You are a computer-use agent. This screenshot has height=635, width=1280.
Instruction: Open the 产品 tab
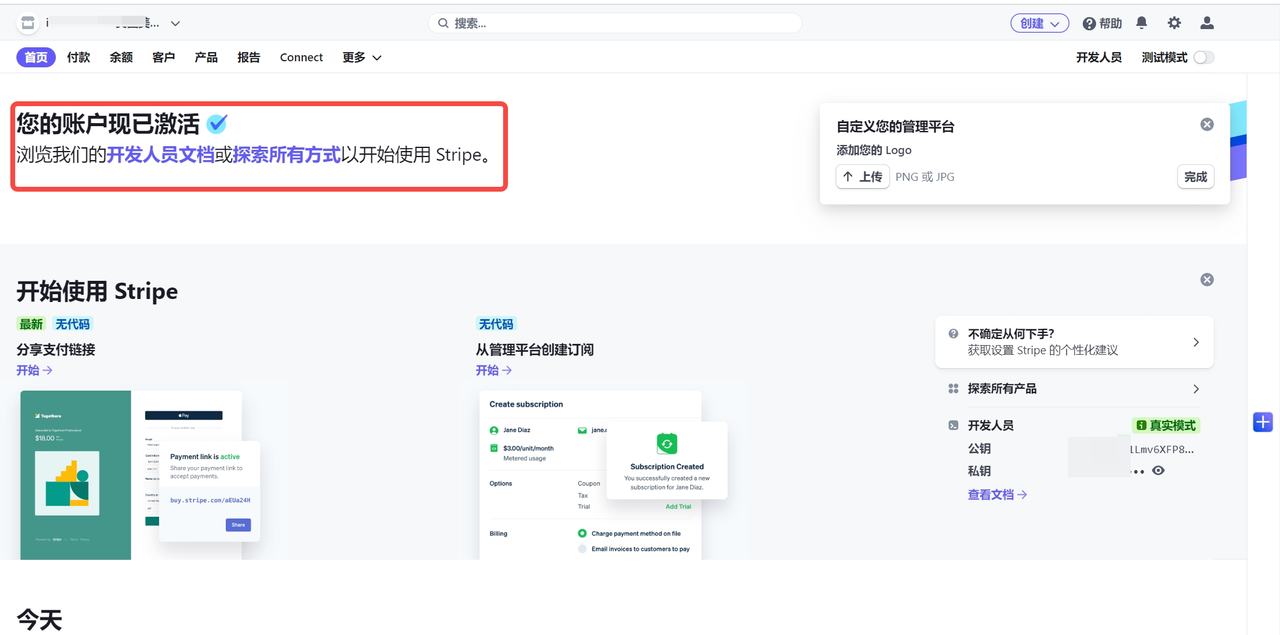[x=206, y=57]
